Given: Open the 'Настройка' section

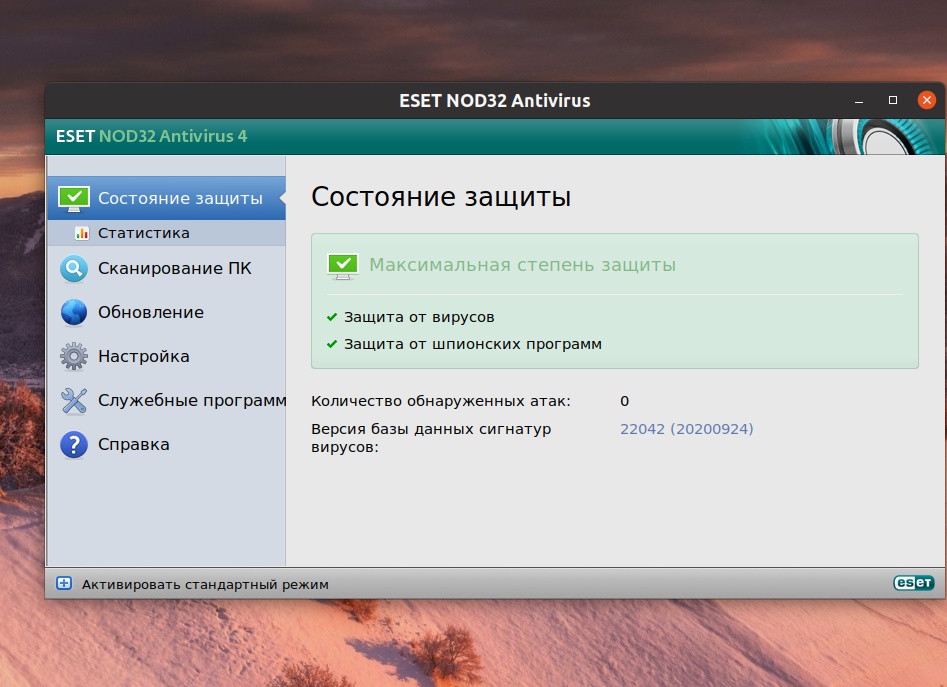Looking at the screenshot, I should click(166, 356).
